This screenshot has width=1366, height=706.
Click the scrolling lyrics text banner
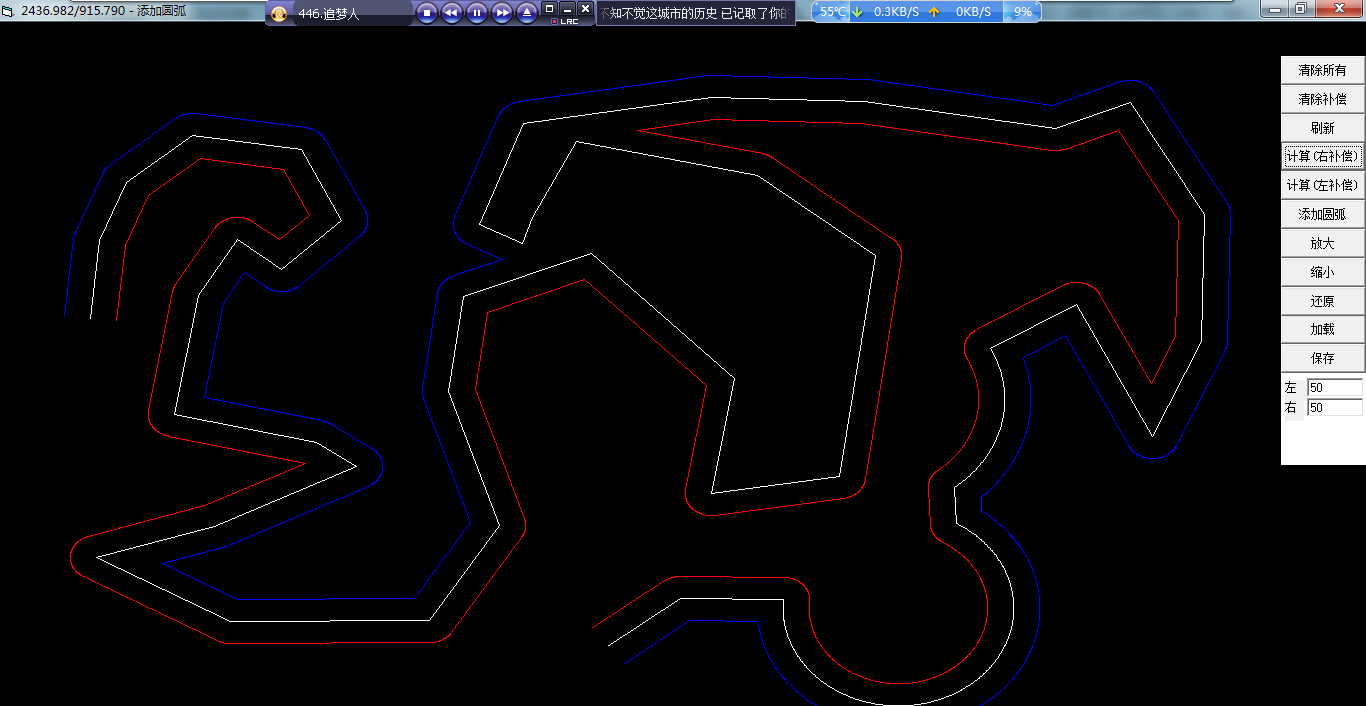[696, 13]
